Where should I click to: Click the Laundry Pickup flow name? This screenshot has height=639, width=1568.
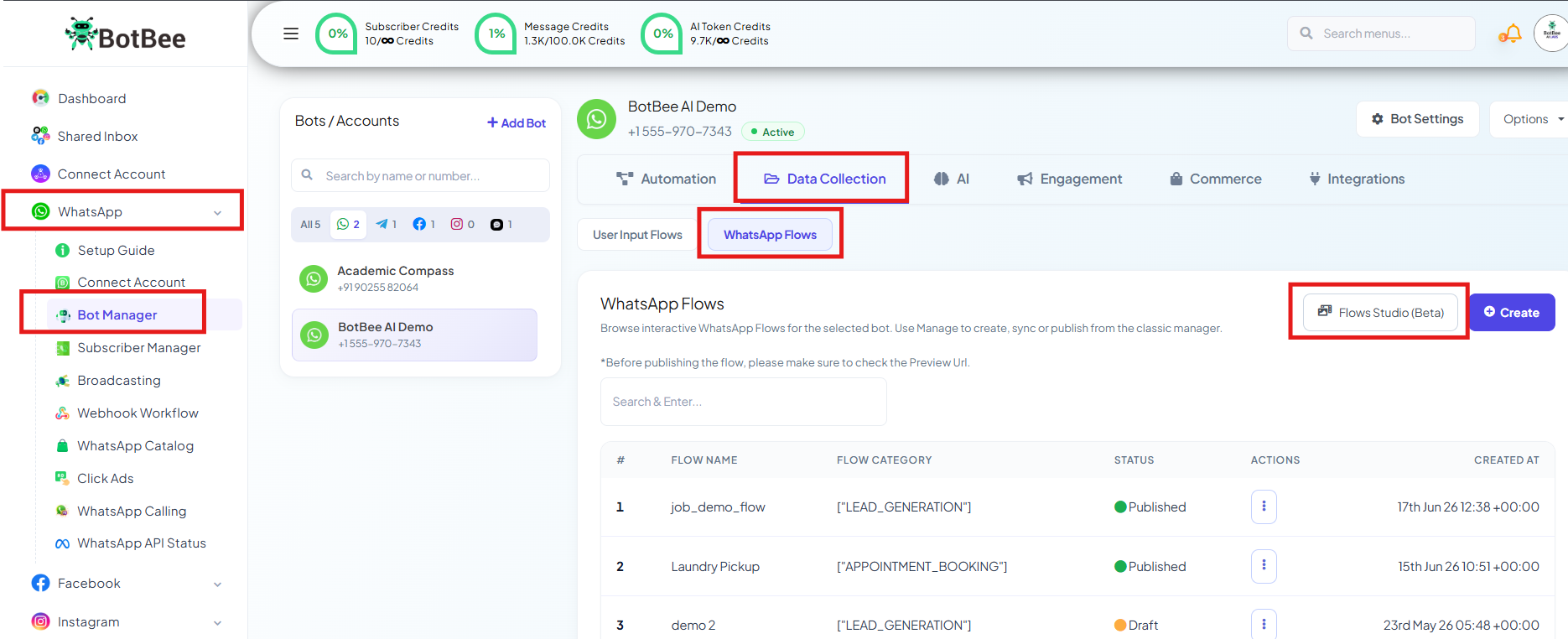(715, 567)
